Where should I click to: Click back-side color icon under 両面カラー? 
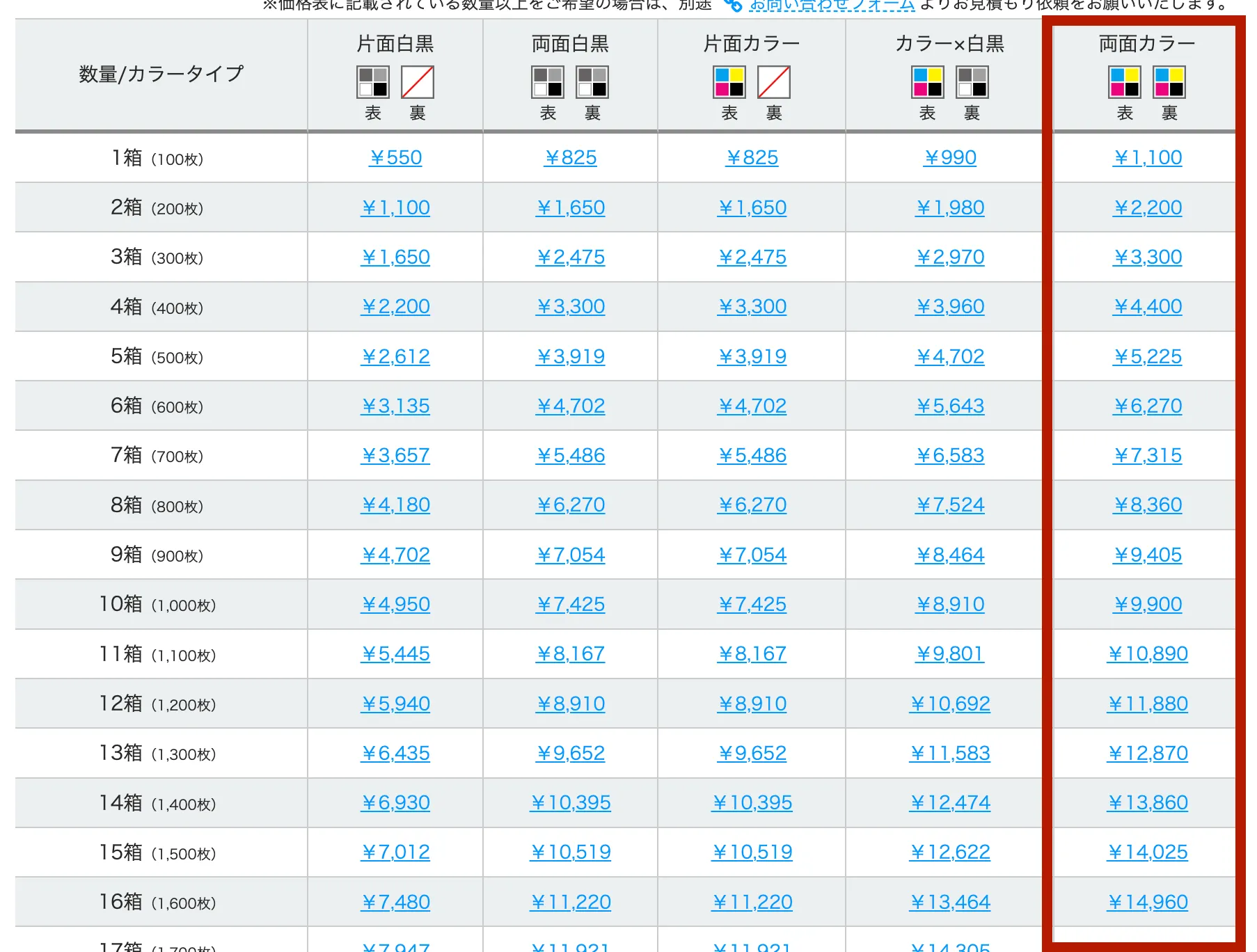[x=1169, y=82]
